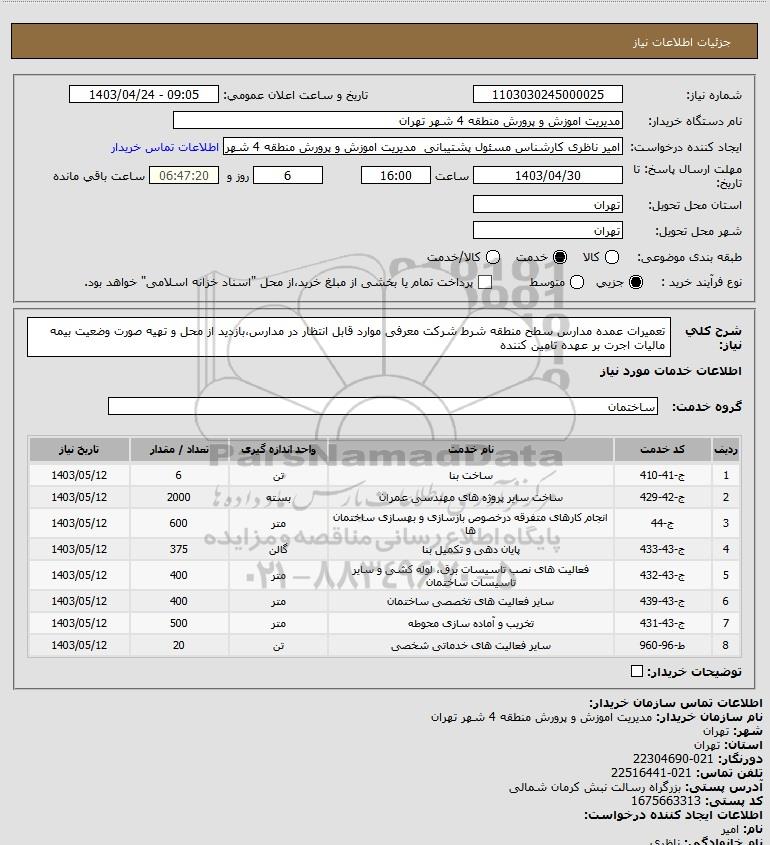The height and width of the screenshot is (845, 770).
Task: Click service code ط-96-960
Action: point(662,645)
